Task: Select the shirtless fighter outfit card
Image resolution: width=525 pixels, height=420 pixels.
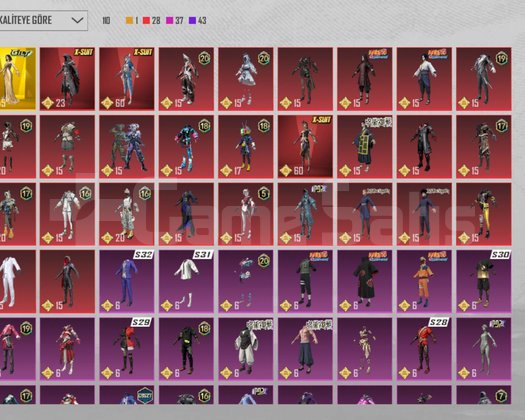Action: (305, 349)
